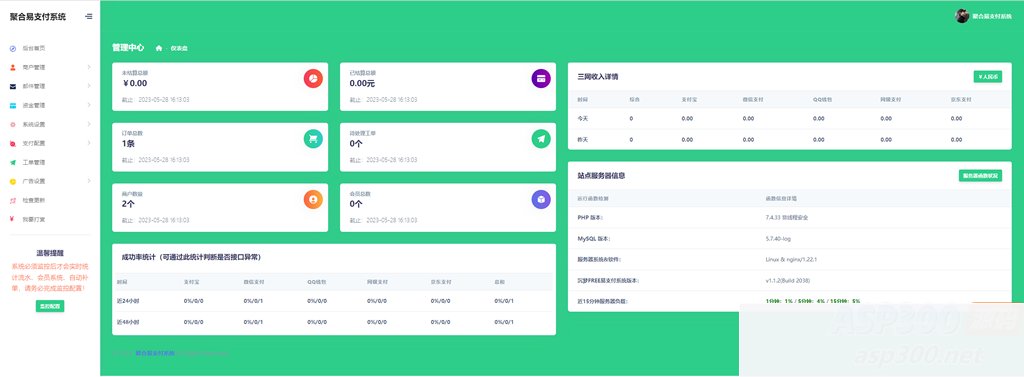Click the 京东支付 header in income table
This screenshot has width=1024, height=377.
point(961,99)
